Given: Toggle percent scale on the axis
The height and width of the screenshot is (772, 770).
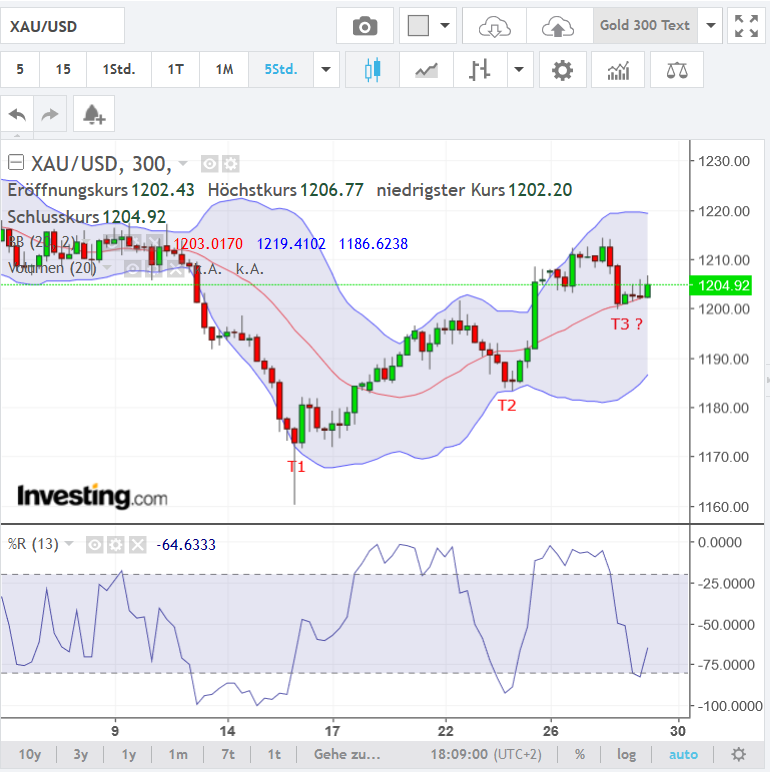Looking at the screenshot, I should [x=580, y=754].
